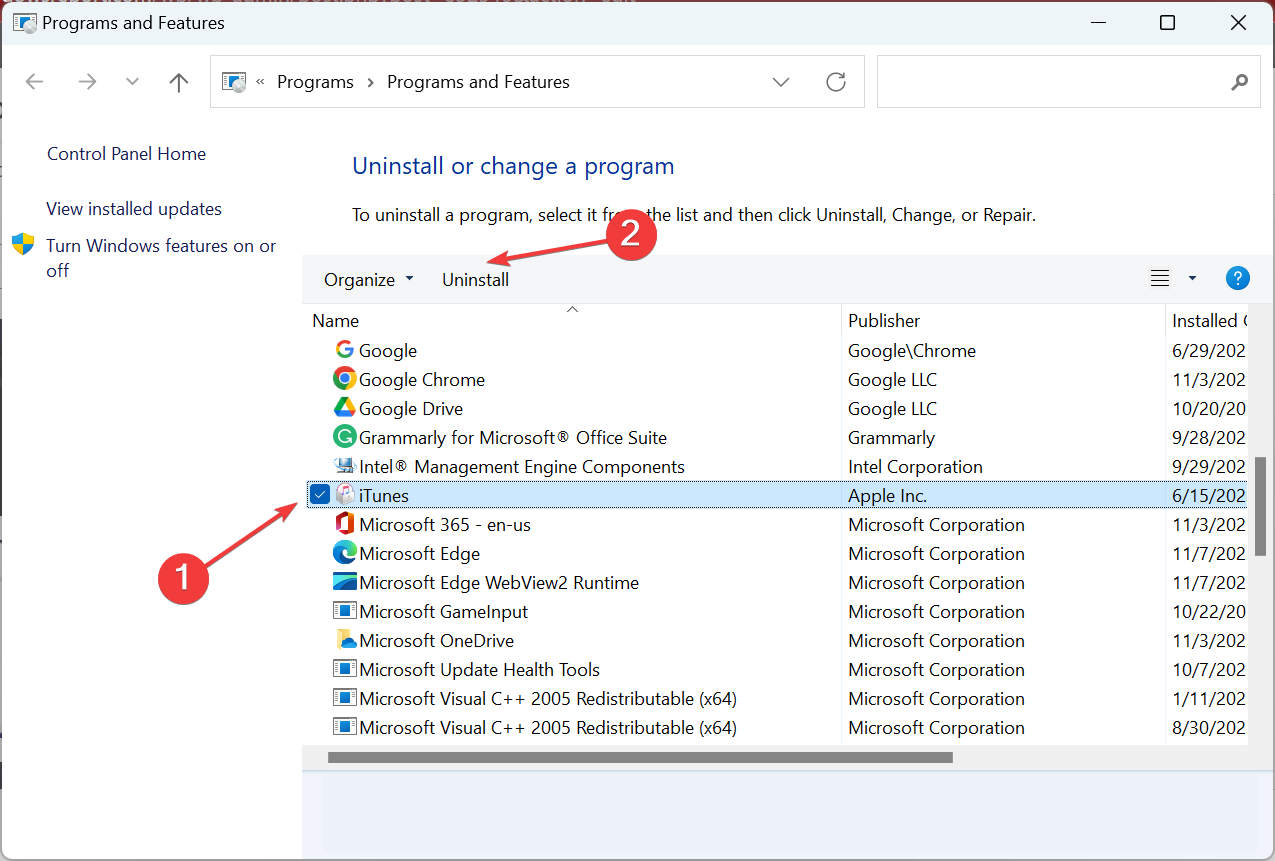Go back with the left arrow

pyautogui.click(x=35, y=82)
